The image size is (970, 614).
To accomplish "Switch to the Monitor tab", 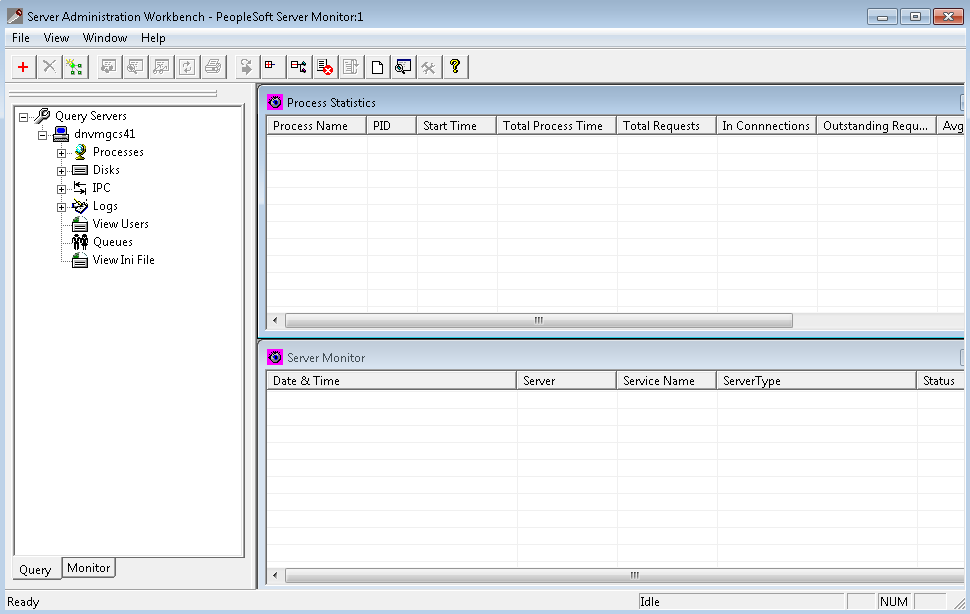I will [88, 568].
